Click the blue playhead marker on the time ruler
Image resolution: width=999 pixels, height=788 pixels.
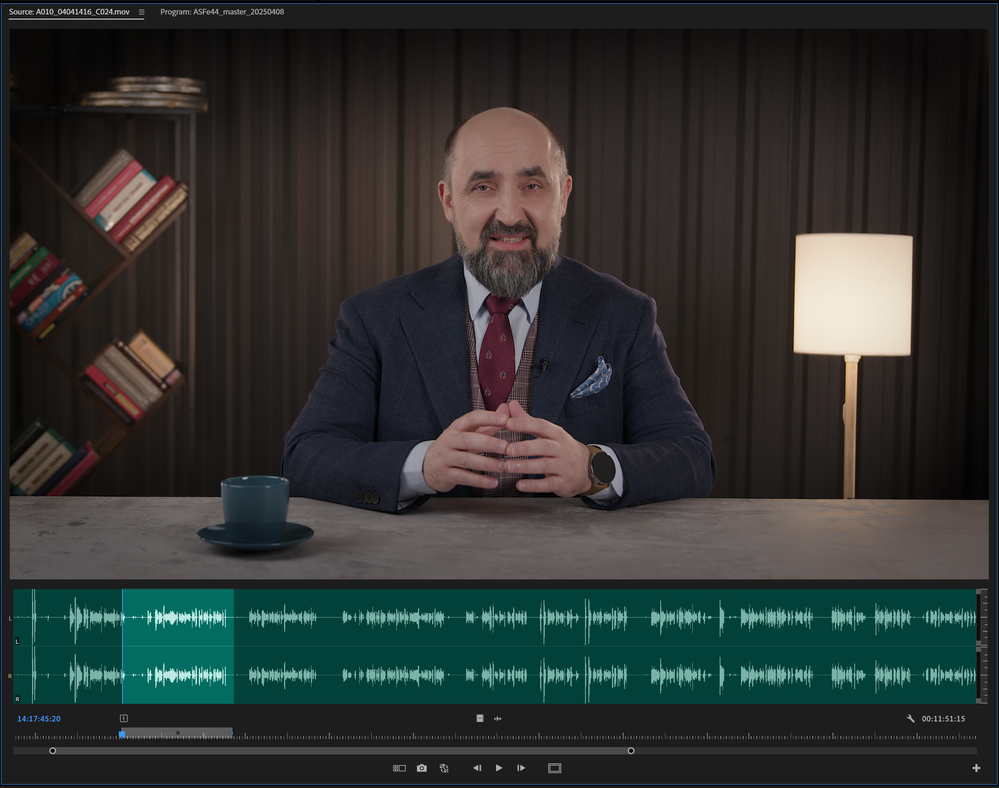pos(122,734)
